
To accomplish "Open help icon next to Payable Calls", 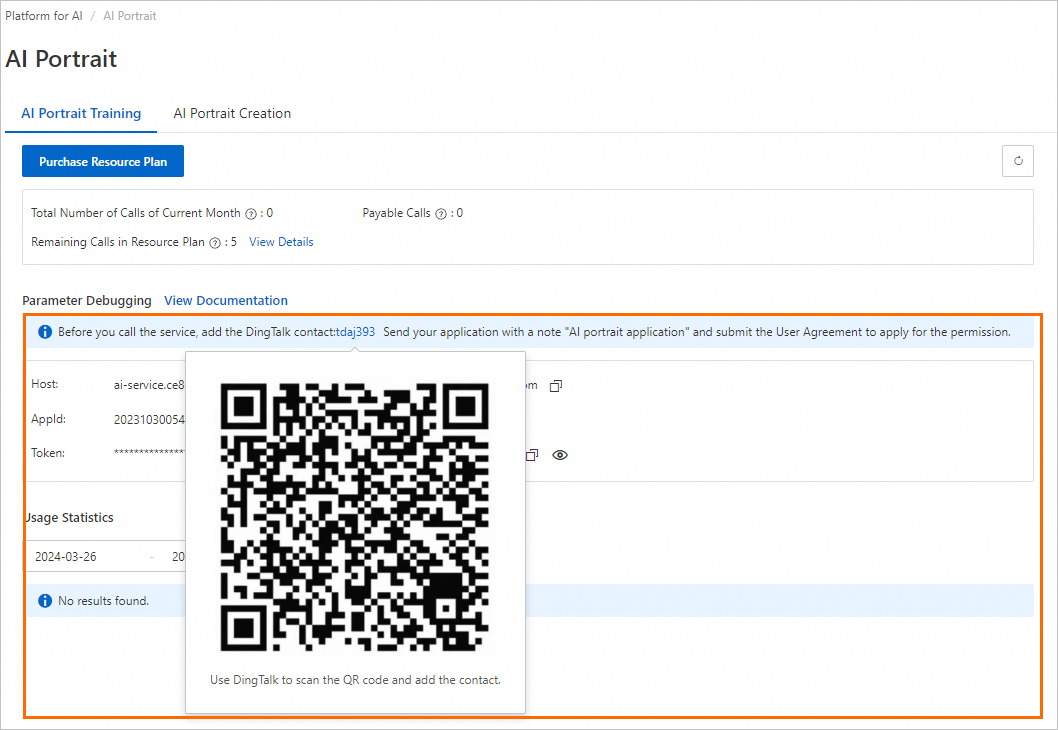I will tap(441, 214).
